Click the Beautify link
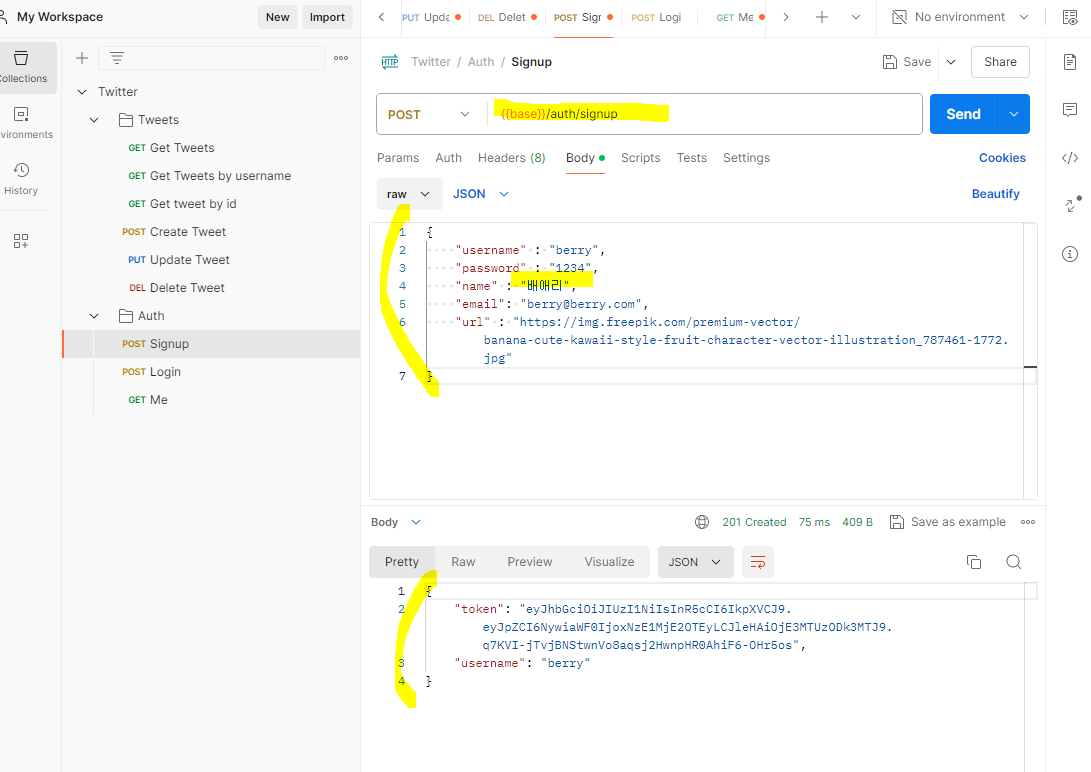 click(x=995, y=194)
